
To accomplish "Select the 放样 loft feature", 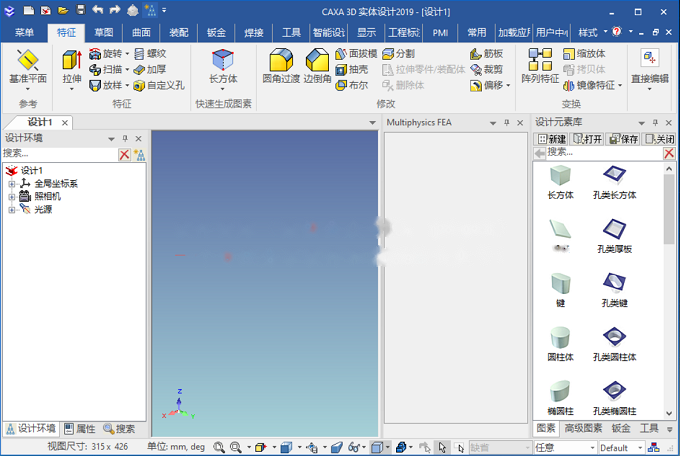I will (106, 85).
